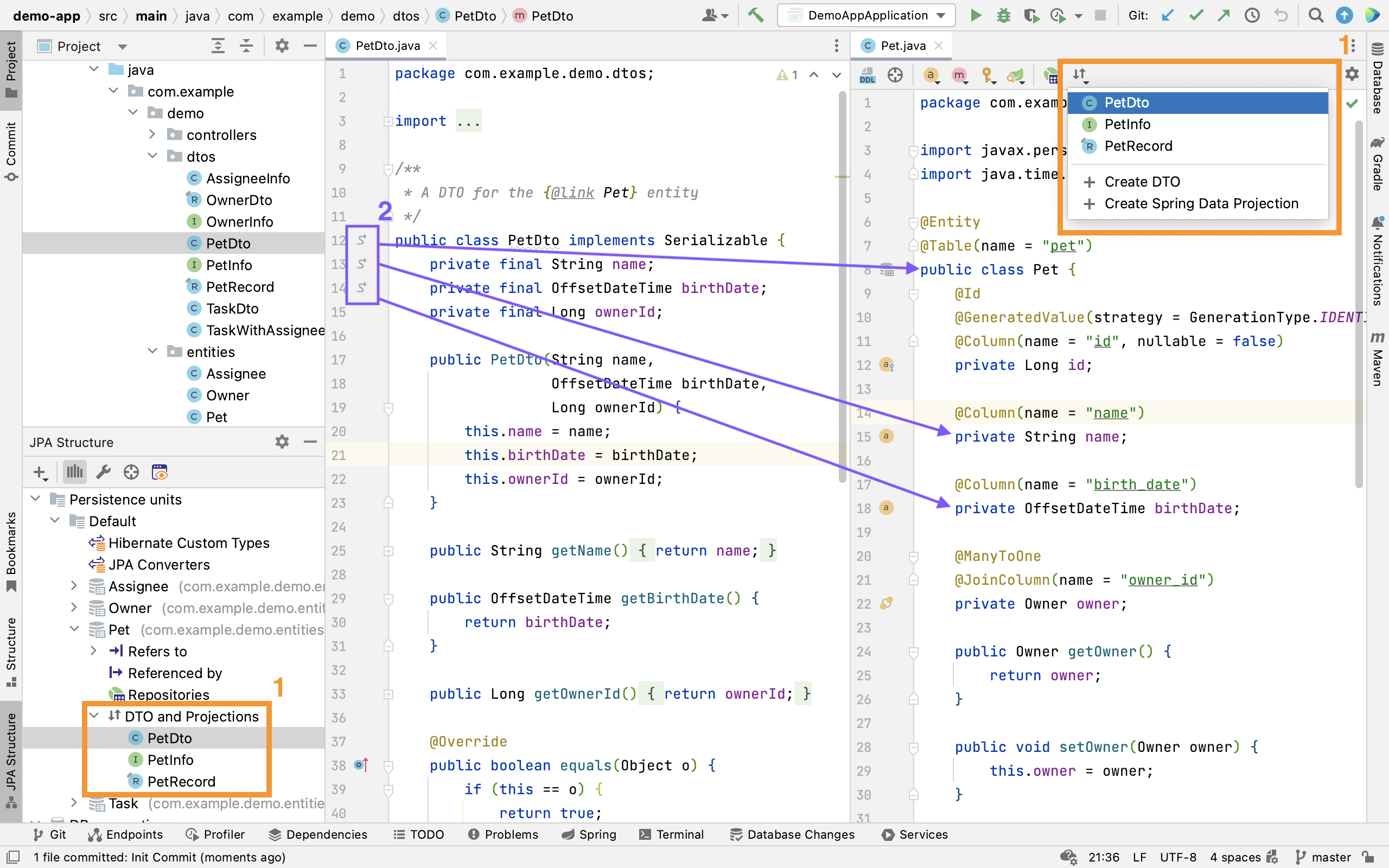Image resolution: width=1389 pixels, height=868 pixels.
Task: Expand the controllers folder in Project tree
Action: click(x=152, y=135)
